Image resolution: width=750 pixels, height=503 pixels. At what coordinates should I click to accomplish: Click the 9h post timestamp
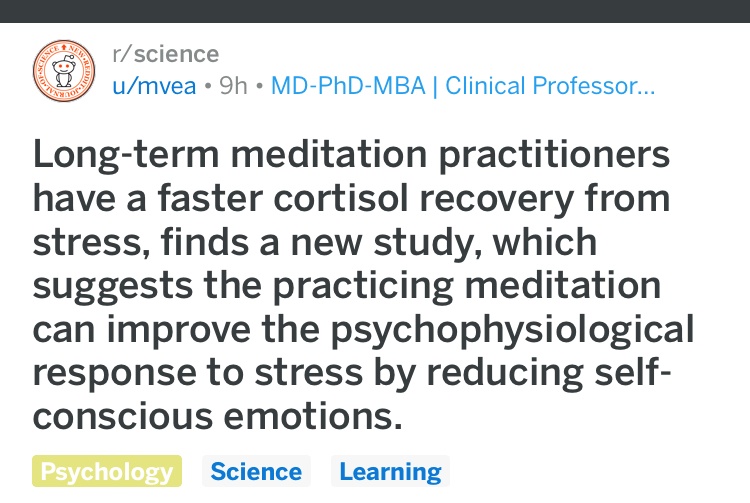coord(233,86)
